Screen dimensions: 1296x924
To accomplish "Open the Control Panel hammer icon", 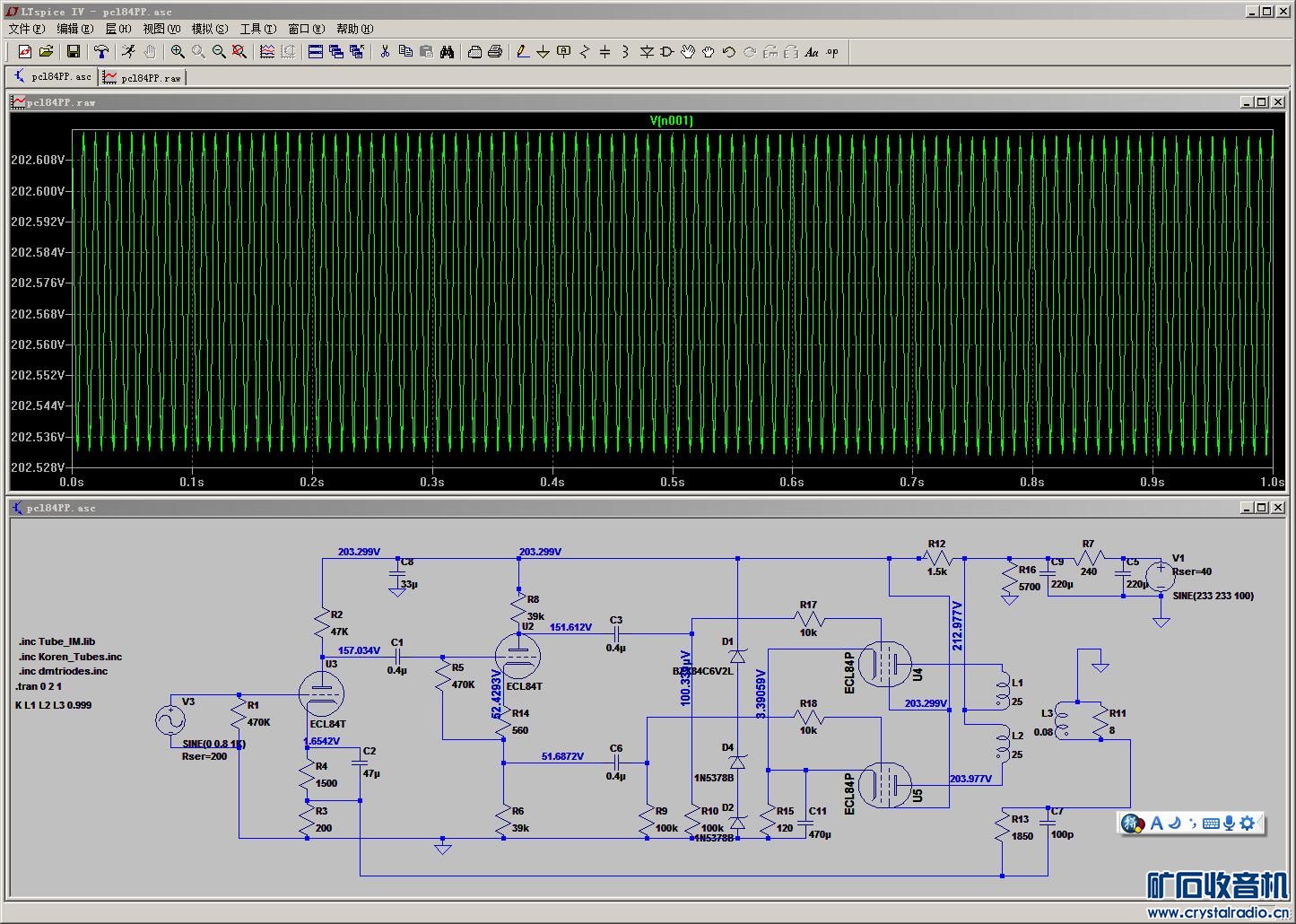I will pyautogui.click(x=101, y=52).
